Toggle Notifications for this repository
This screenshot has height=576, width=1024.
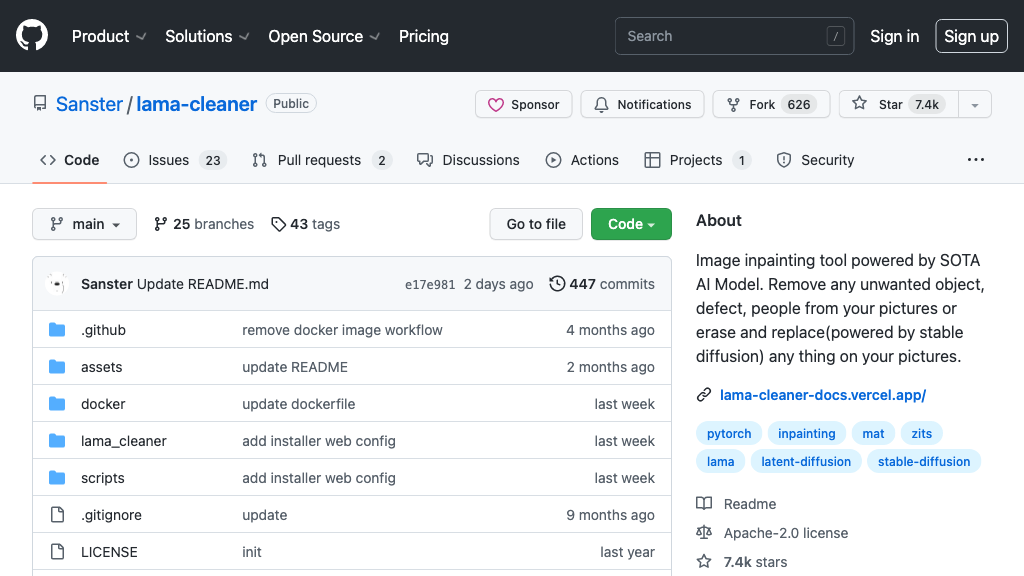[x=642, y=104]
